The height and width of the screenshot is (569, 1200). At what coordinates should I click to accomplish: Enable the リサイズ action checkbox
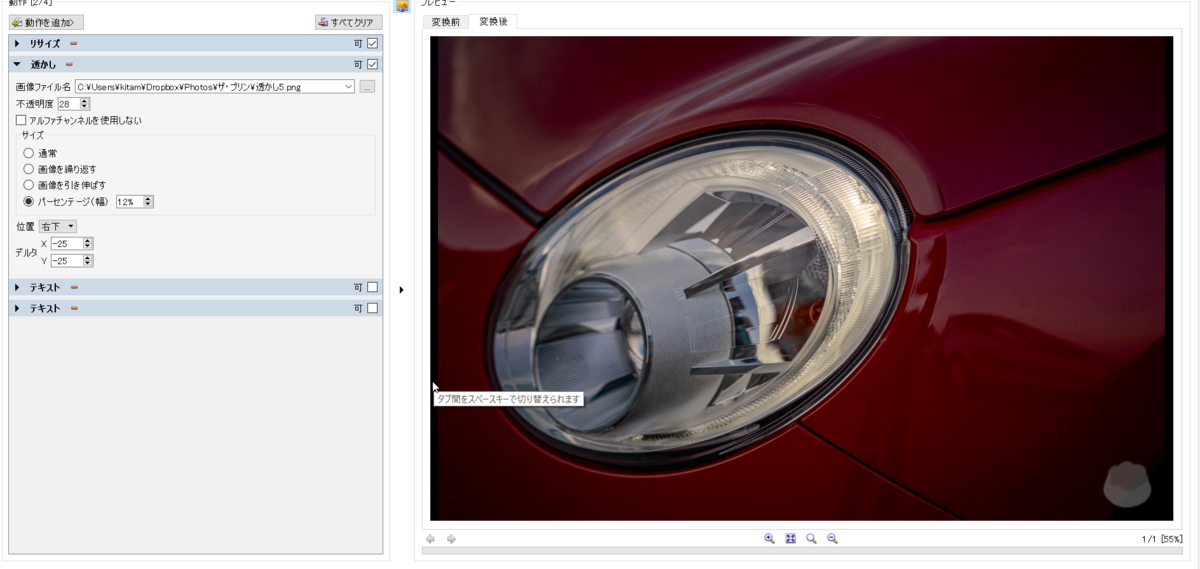point(373,44)
